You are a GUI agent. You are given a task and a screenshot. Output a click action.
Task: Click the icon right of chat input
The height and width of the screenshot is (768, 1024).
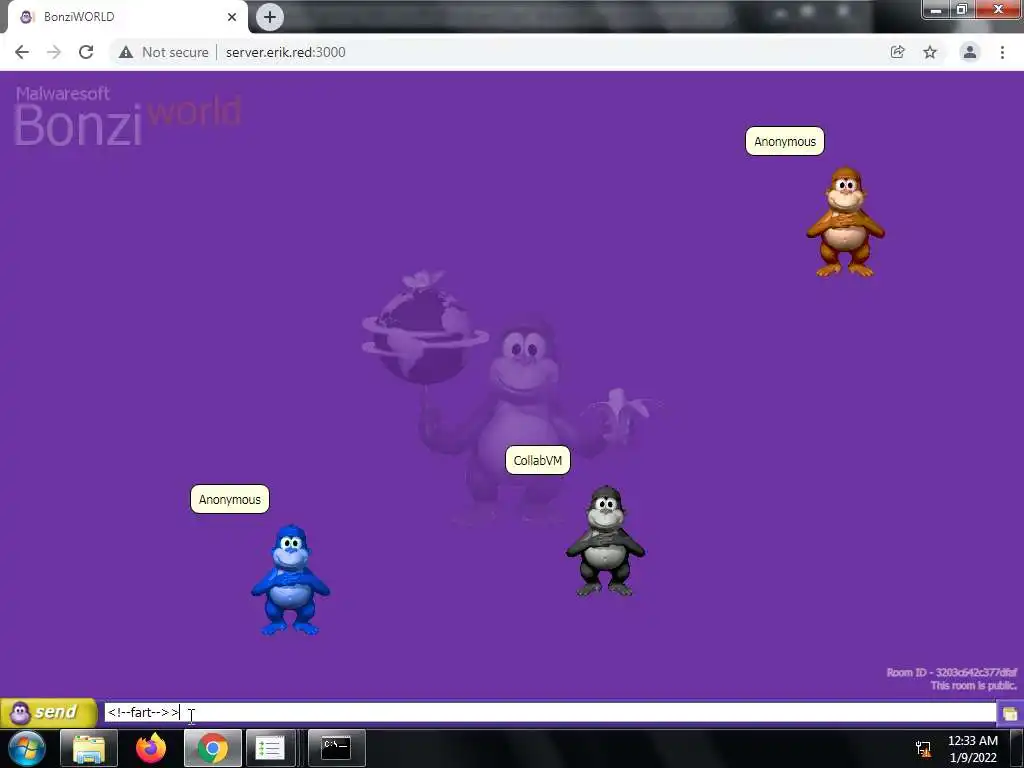(x=1010, y=713)
